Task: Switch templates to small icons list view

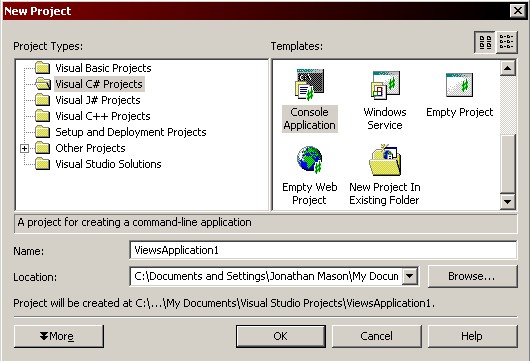Action: coord(506,43)
